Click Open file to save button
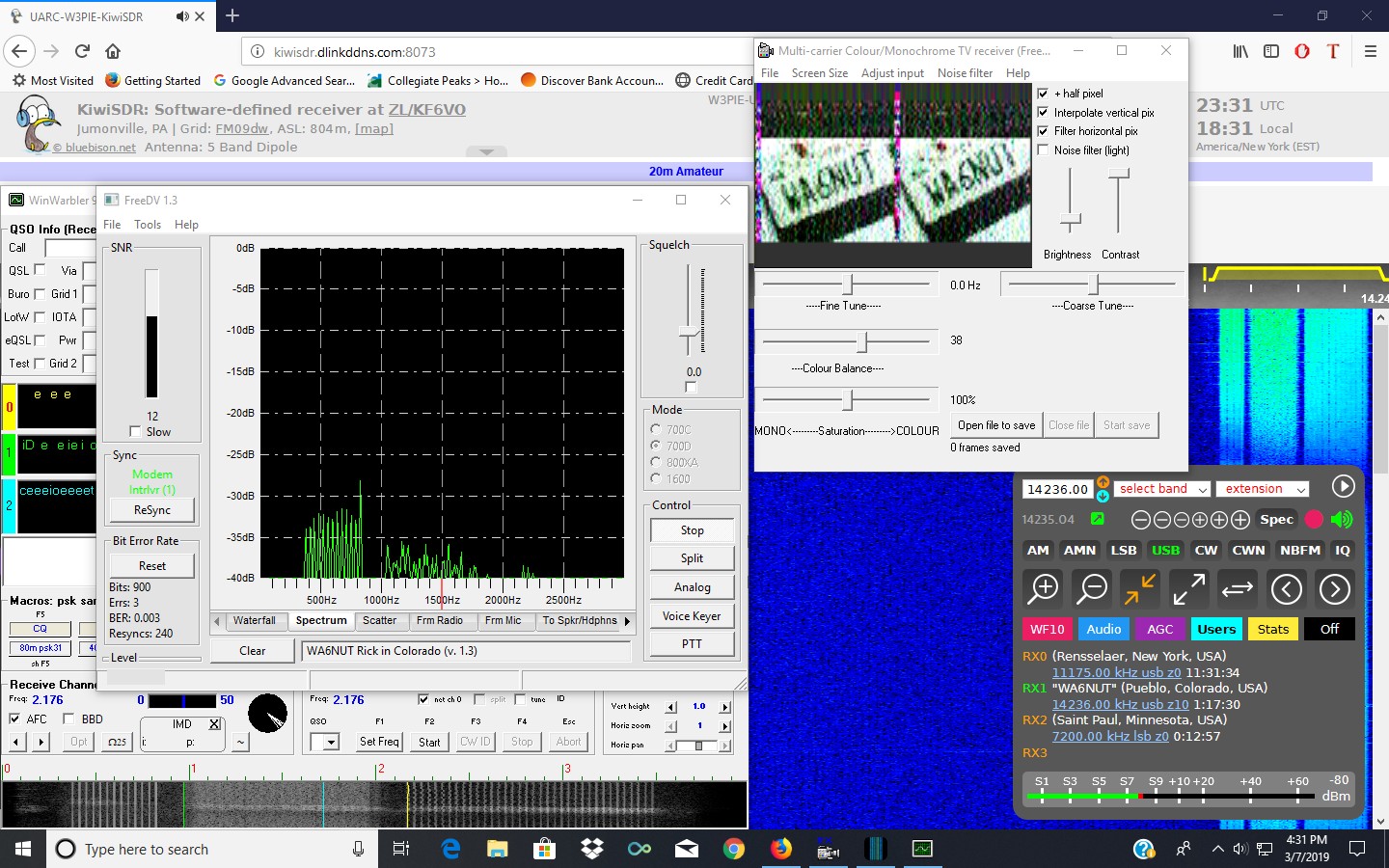The height and width of the screenshot is (868, 1389). pyautogui.click(x=996, y=425)
